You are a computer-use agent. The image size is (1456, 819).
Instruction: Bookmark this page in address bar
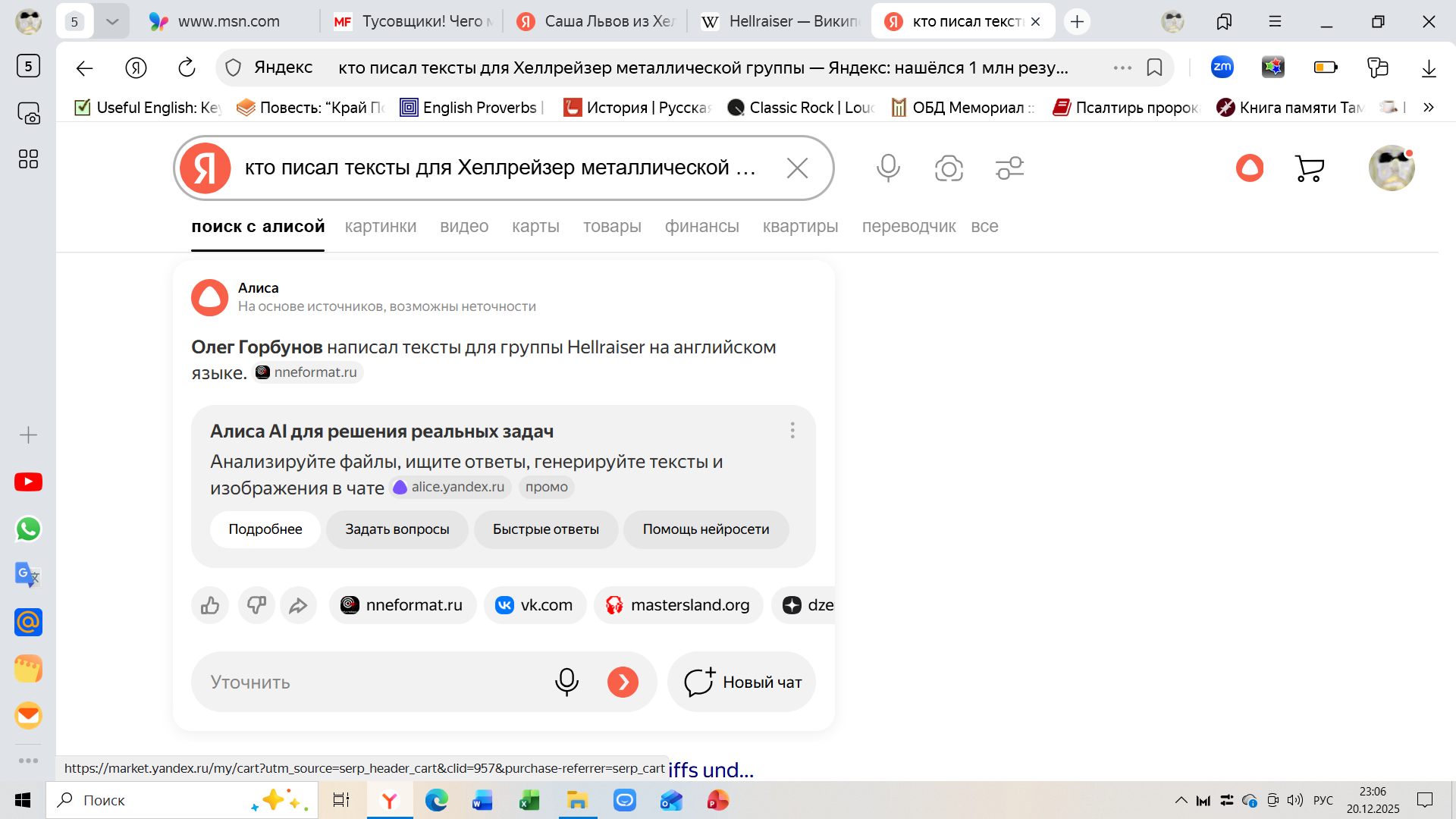pyautogui.click(x=1154, y=67)
